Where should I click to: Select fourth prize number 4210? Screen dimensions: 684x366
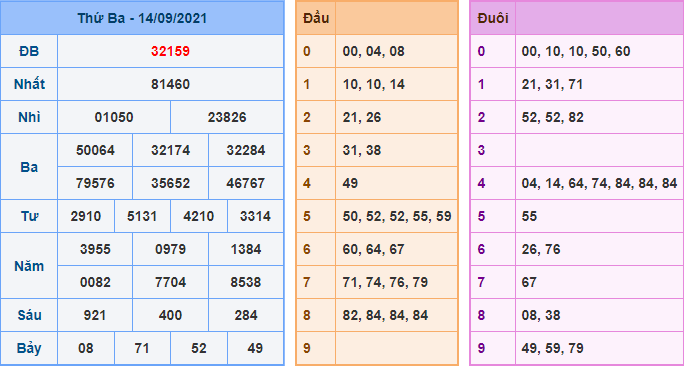click(198, 216)
